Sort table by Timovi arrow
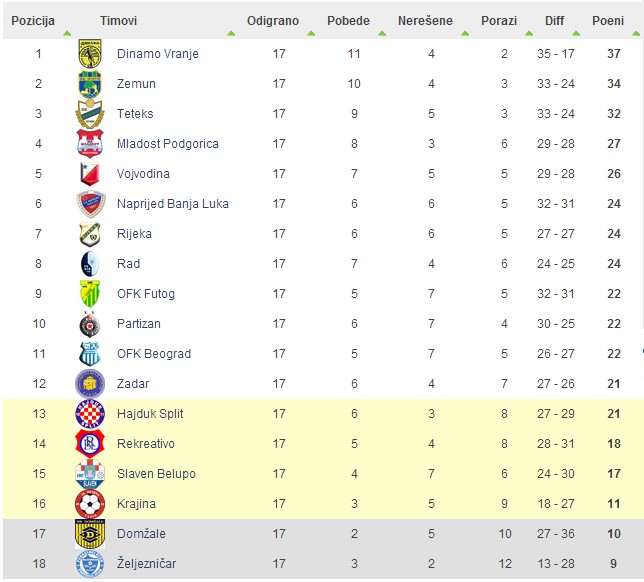Viewport: 644px width, 582px height. 231,34
